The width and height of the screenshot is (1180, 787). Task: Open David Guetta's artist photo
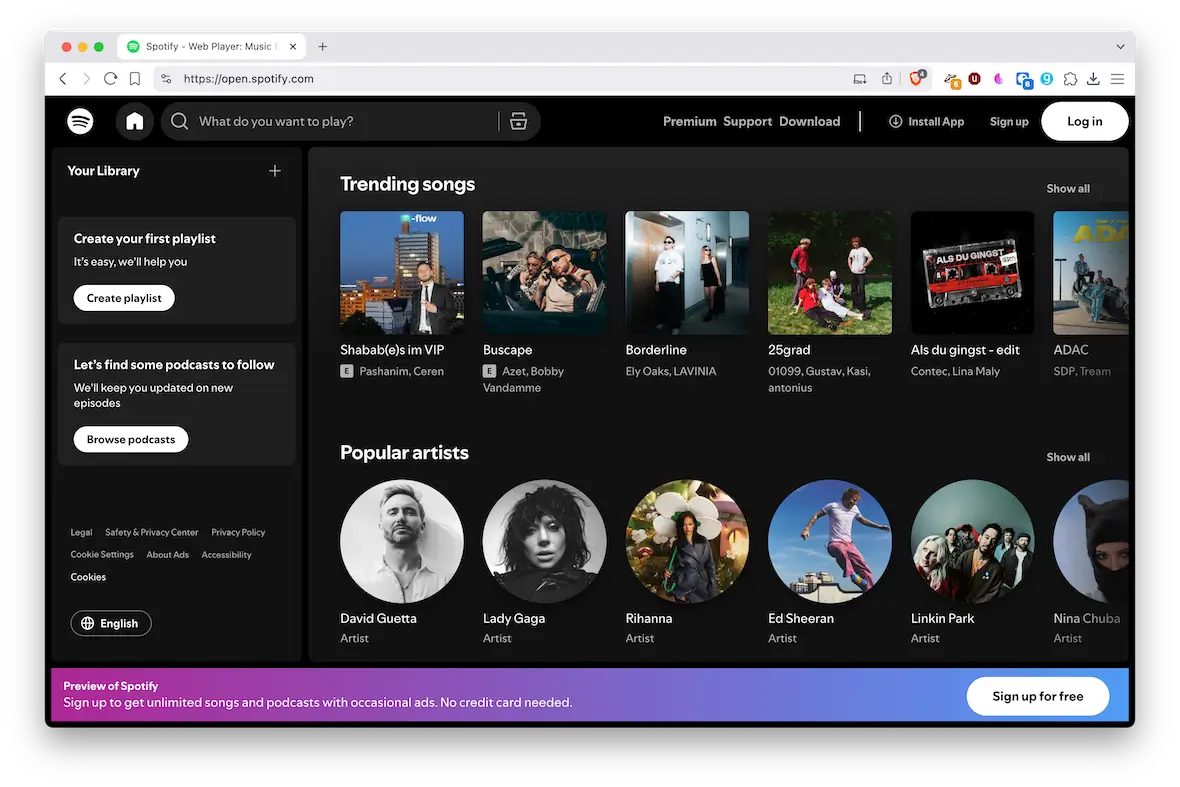tap(402, 541)
